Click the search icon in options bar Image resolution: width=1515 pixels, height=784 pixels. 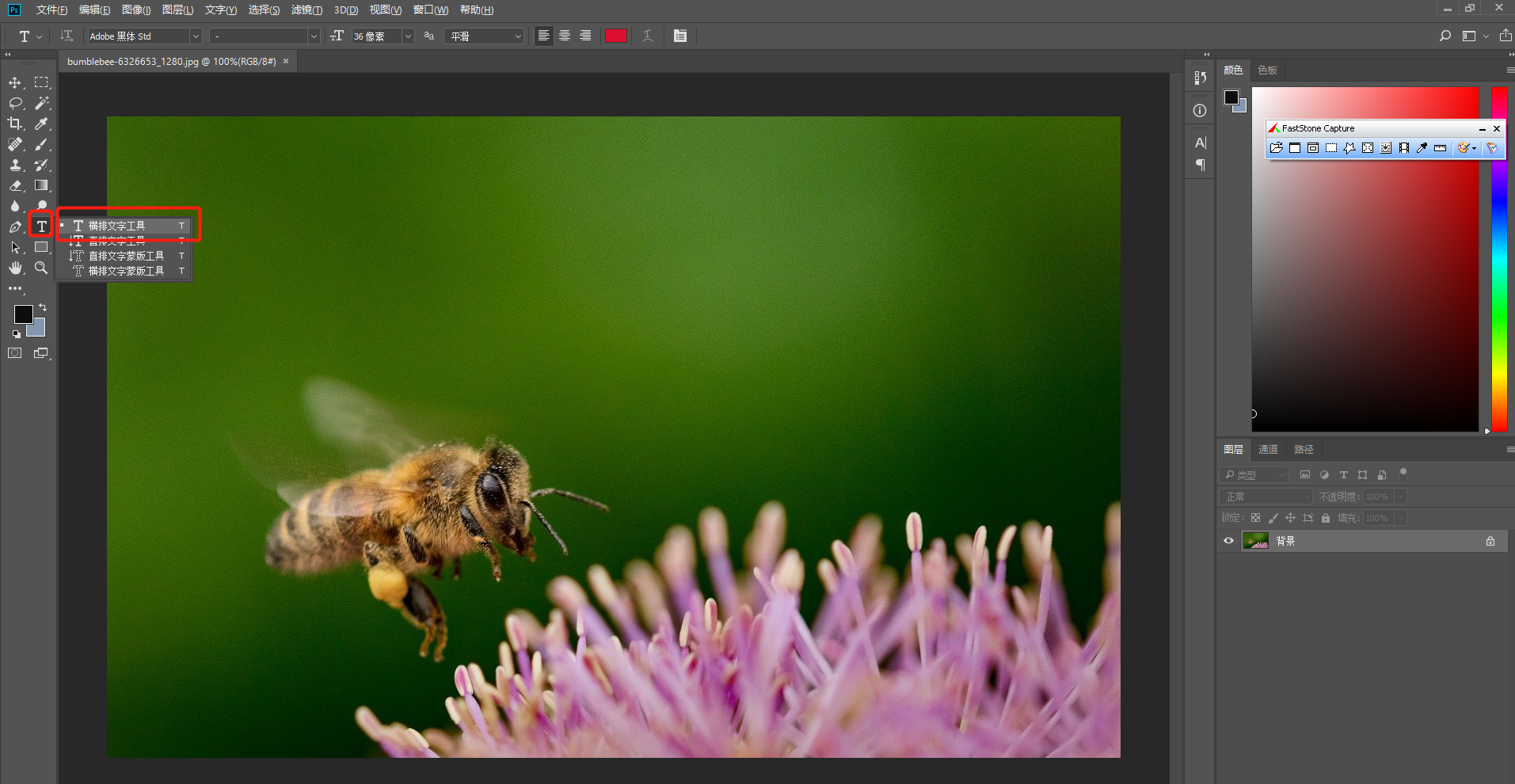click(x=1445, y=36)
